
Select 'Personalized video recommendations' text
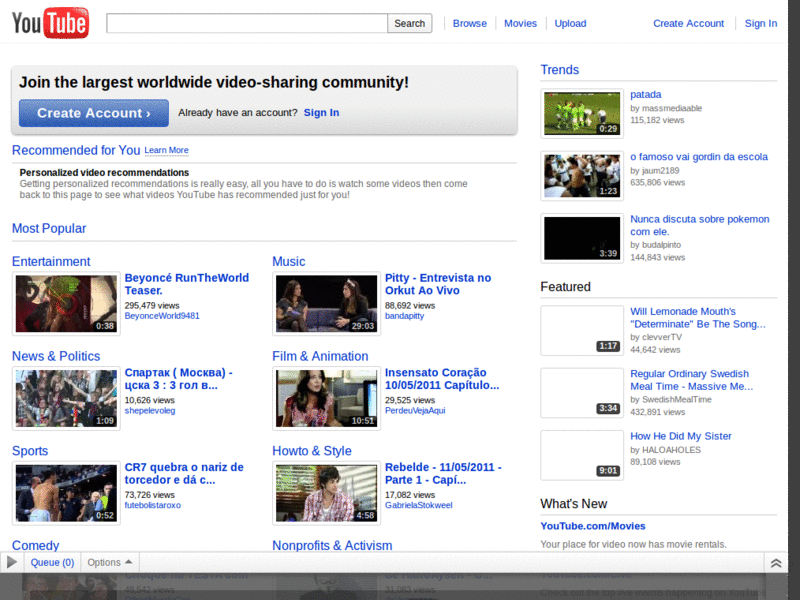(x=104, y=172)
